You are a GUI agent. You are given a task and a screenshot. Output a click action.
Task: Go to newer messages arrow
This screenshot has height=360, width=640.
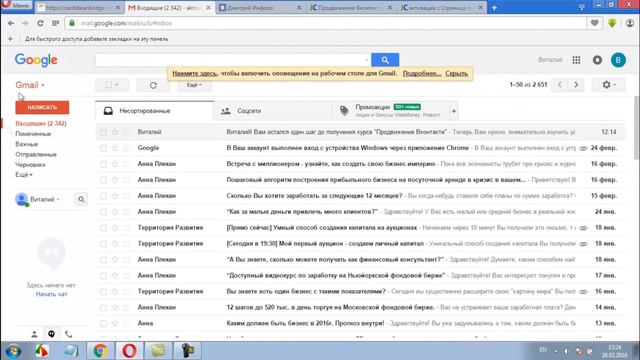pyautogui.click(x=560, y=84)
